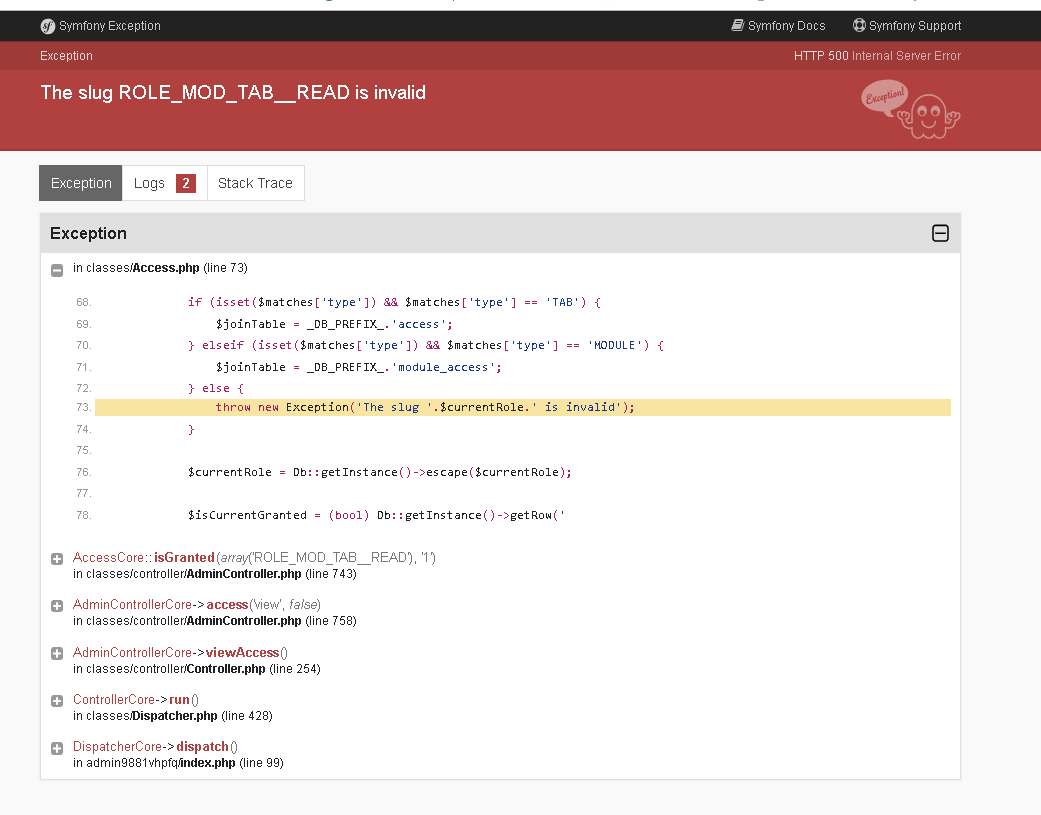The height and width of the screenshot is (815, 1041).
Task: Click the Access.php file name text
Action: (x=165, y=268)
